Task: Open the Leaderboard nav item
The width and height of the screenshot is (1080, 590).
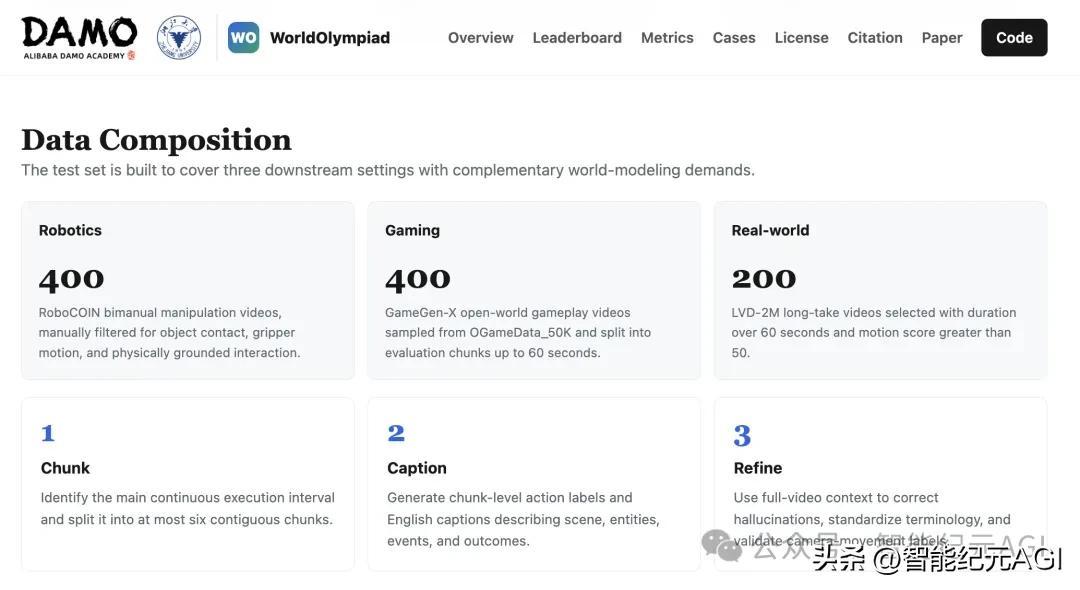Action: click(x=577, y=38)
